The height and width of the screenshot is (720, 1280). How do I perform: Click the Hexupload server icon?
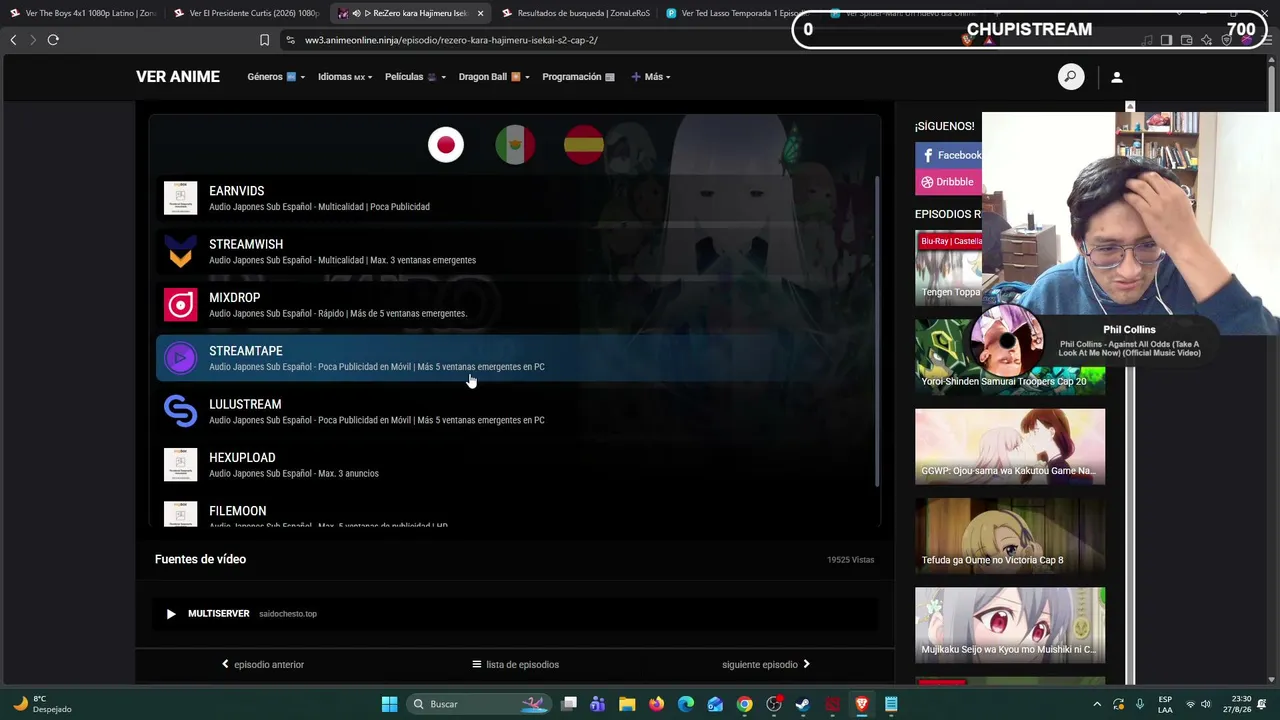pos(181,465)
